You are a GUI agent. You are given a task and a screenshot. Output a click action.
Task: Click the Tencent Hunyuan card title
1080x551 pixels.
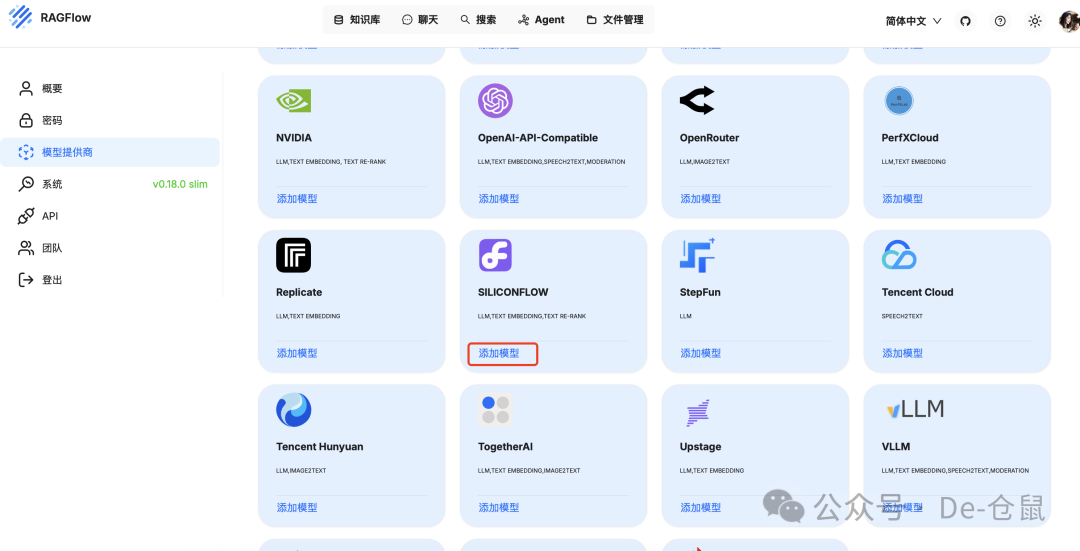pyautogui.click(x=320, y=446)
